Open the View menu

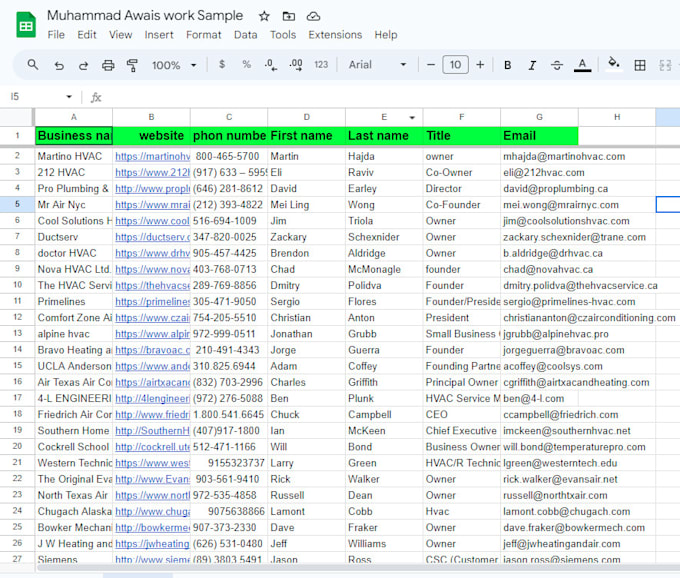tap(121, 35)
